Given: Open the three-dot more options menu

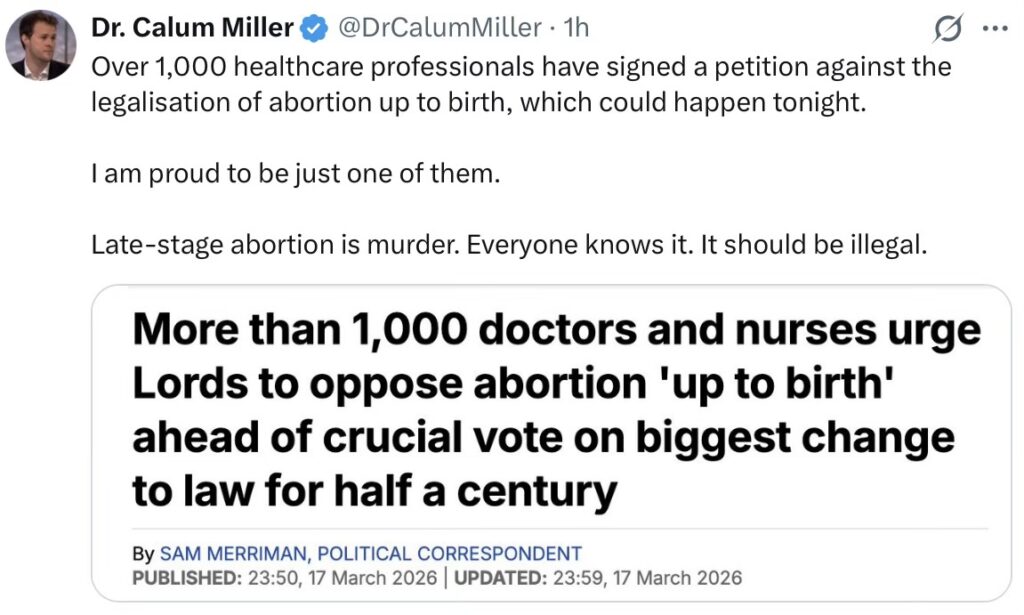Looking at the screenshot, I should coord(994,31).
